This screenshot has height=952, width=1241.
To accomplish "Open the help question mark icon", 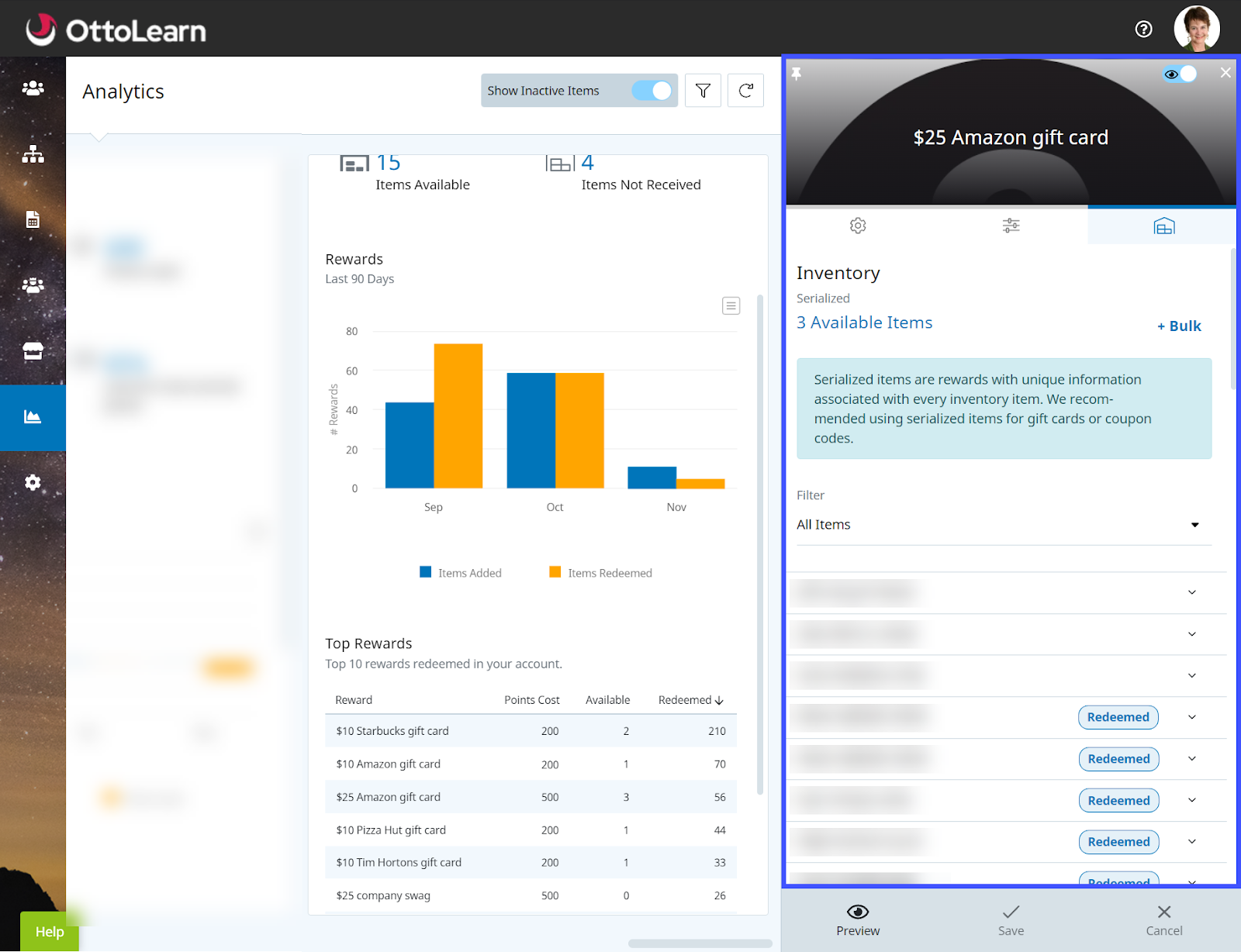I will pos(1143,29).
